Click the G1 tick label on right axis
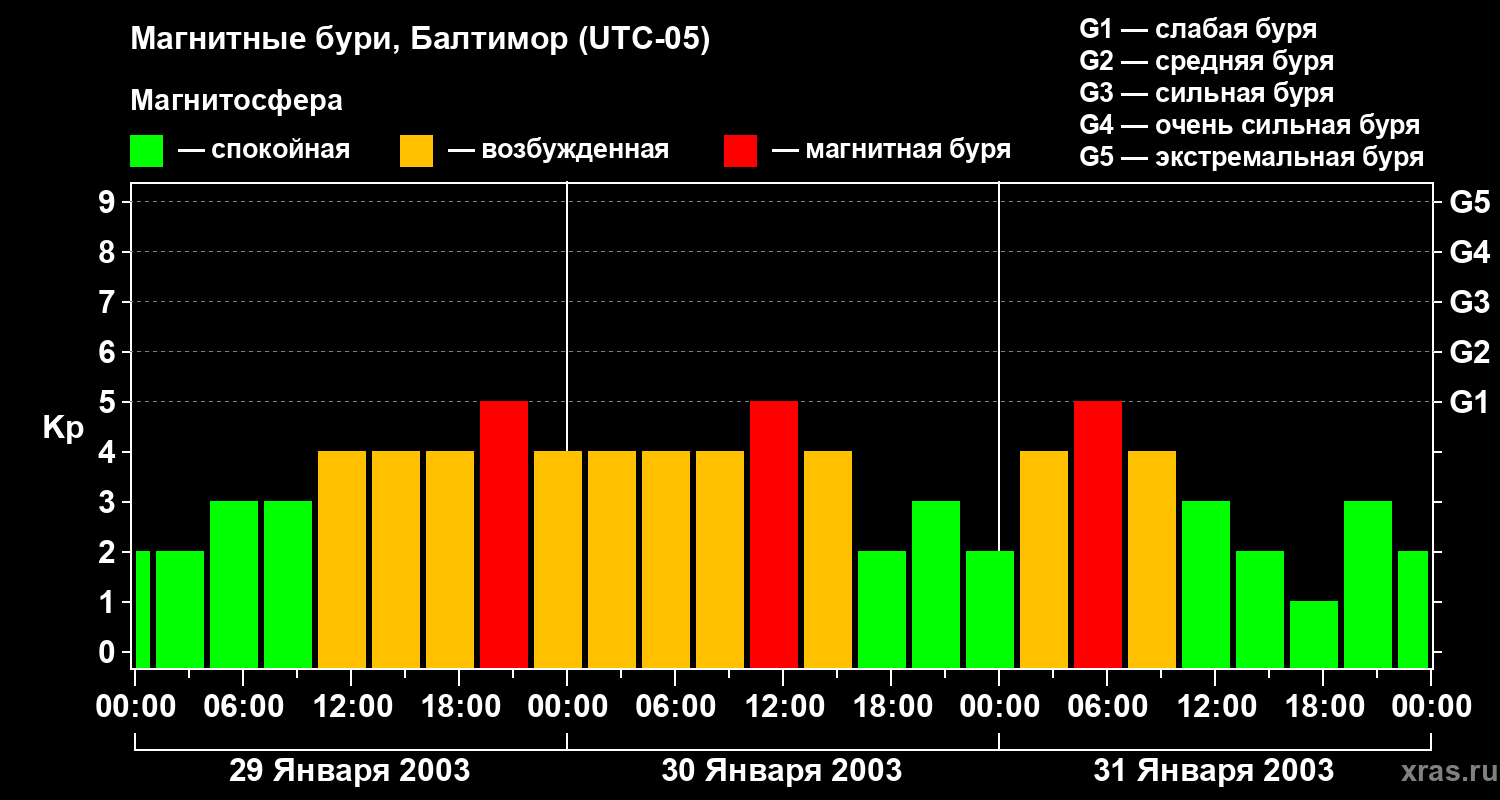This screenshot has width=1500, height=800. tap(1469, 402)
